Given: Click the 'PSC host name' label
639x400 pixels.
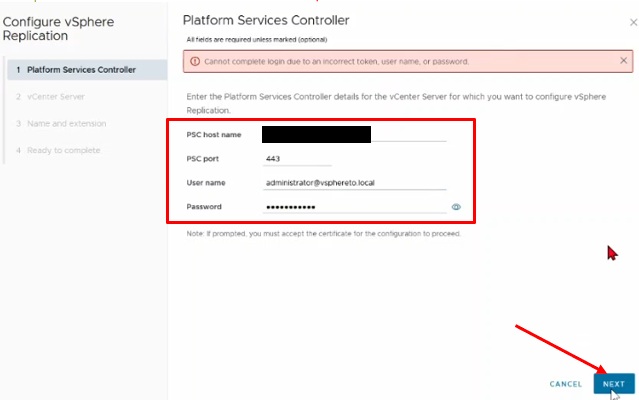Looking at the screenshot, I should (214, 135).
